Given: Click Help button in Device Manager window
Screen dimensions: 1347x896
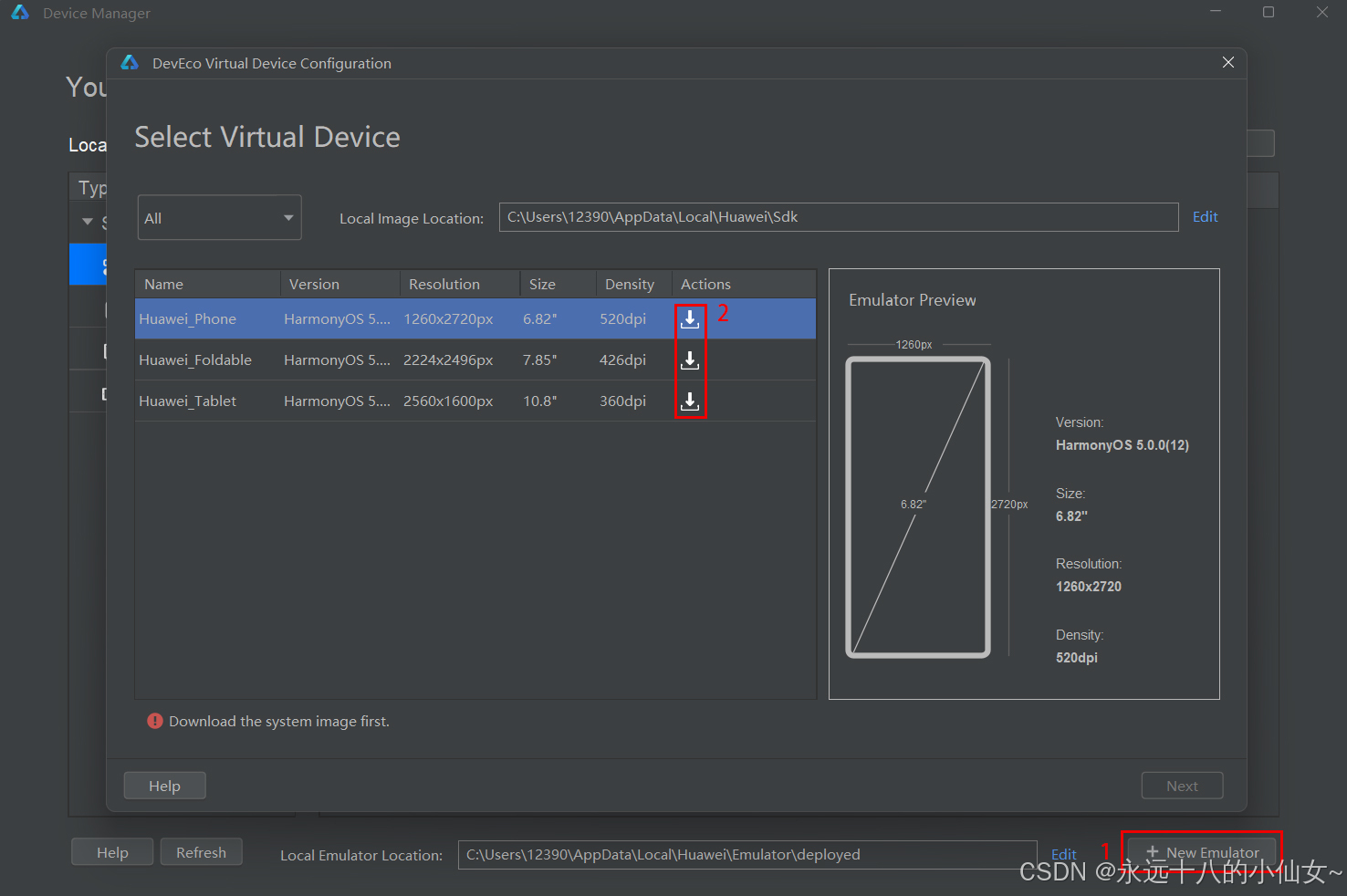Looking at the screenshot, I should (112, 852).
